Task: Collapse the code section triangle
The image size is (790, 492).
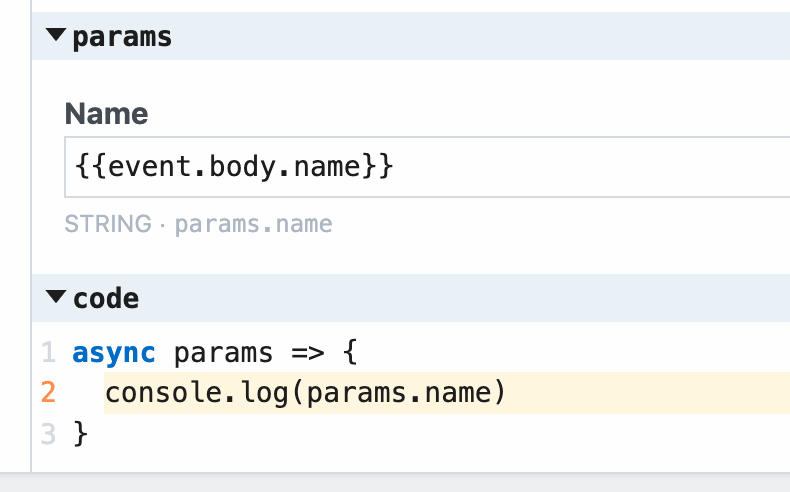Action: pyautogui.click(x=56, y=298)
